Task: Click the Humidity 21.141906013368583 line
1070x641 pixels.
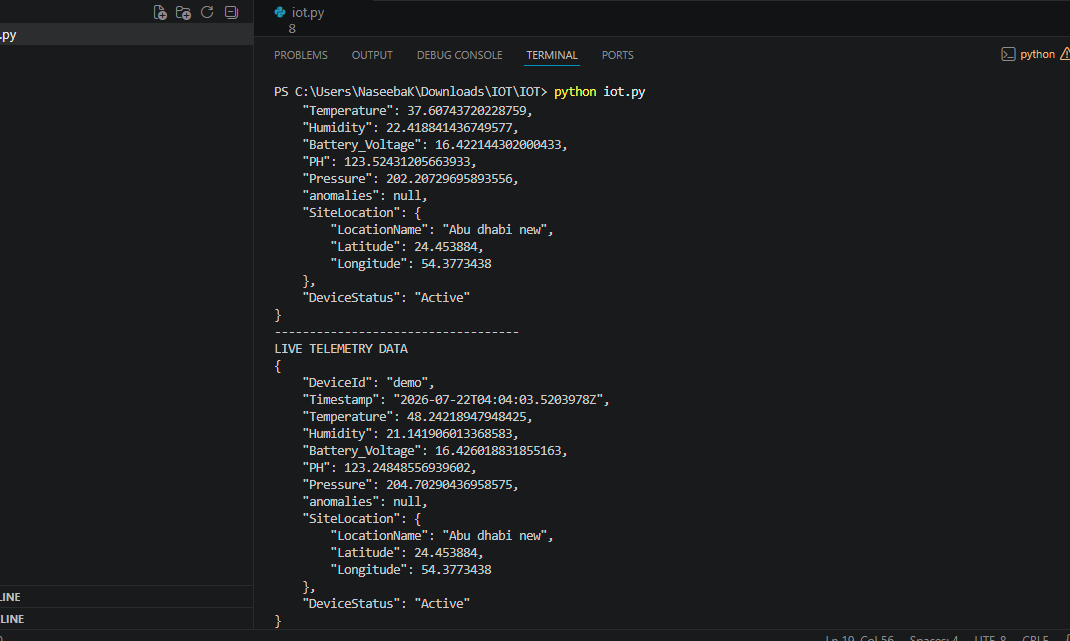Action: 410,434
